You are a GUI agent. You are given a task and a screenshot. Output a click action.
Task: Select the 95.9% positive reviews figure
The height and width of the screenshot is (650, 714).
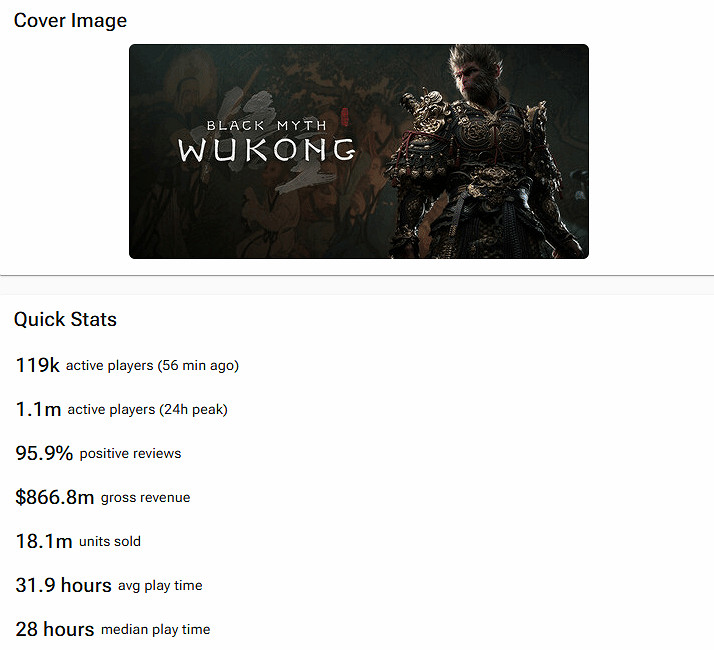(44, 453)
